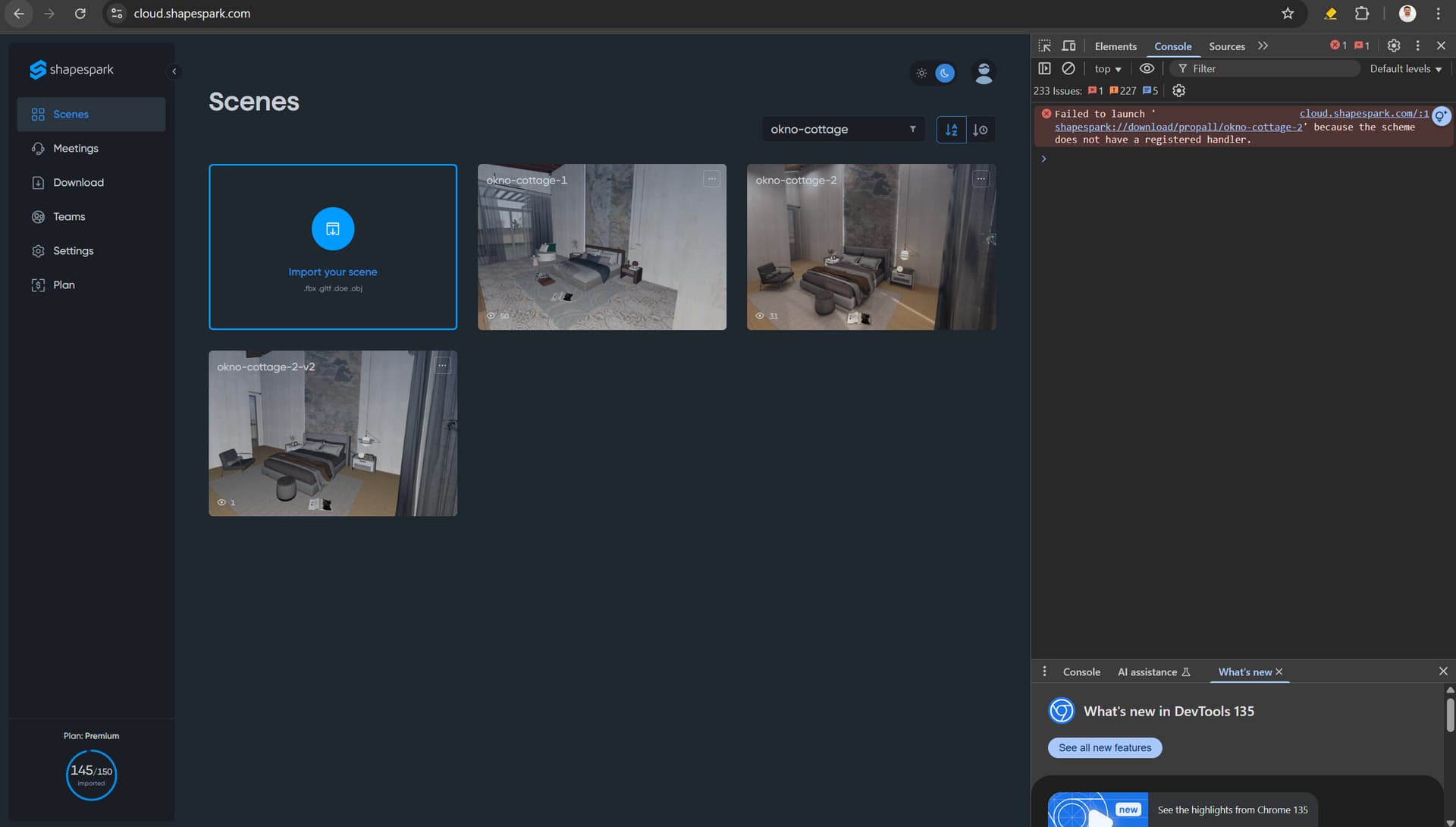
Task: Clear the DevTools console
Action: (1068, 68)
